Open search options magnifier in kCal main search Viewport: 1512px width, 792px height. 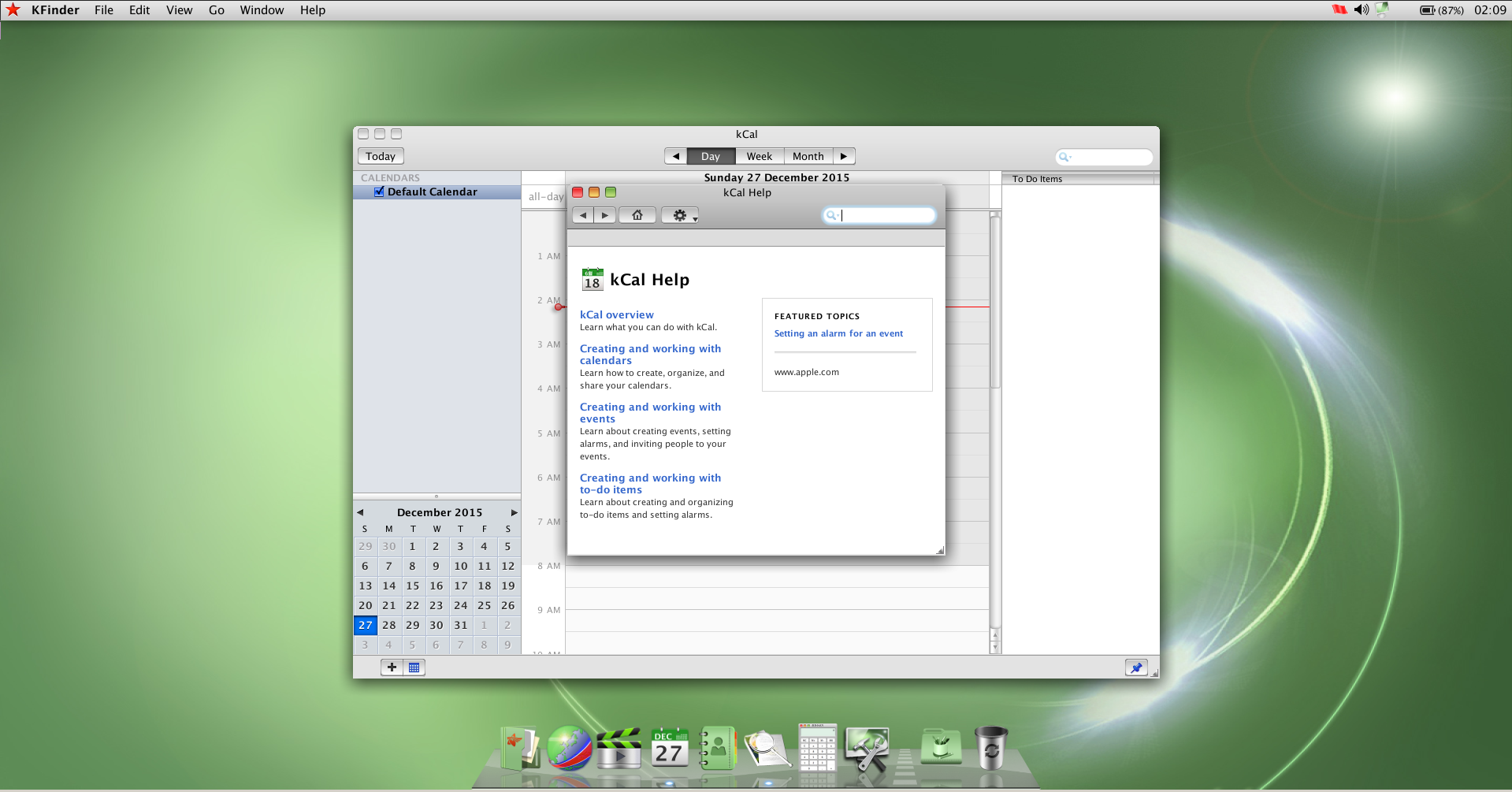tap(1064, 157)
